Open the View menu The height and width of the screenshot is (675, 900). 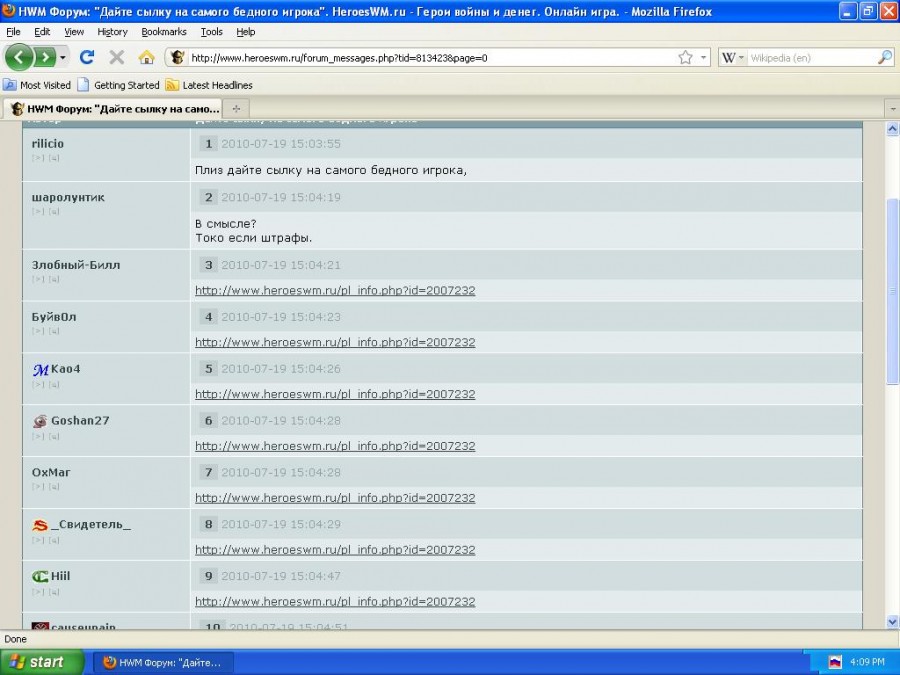[74, 32]
